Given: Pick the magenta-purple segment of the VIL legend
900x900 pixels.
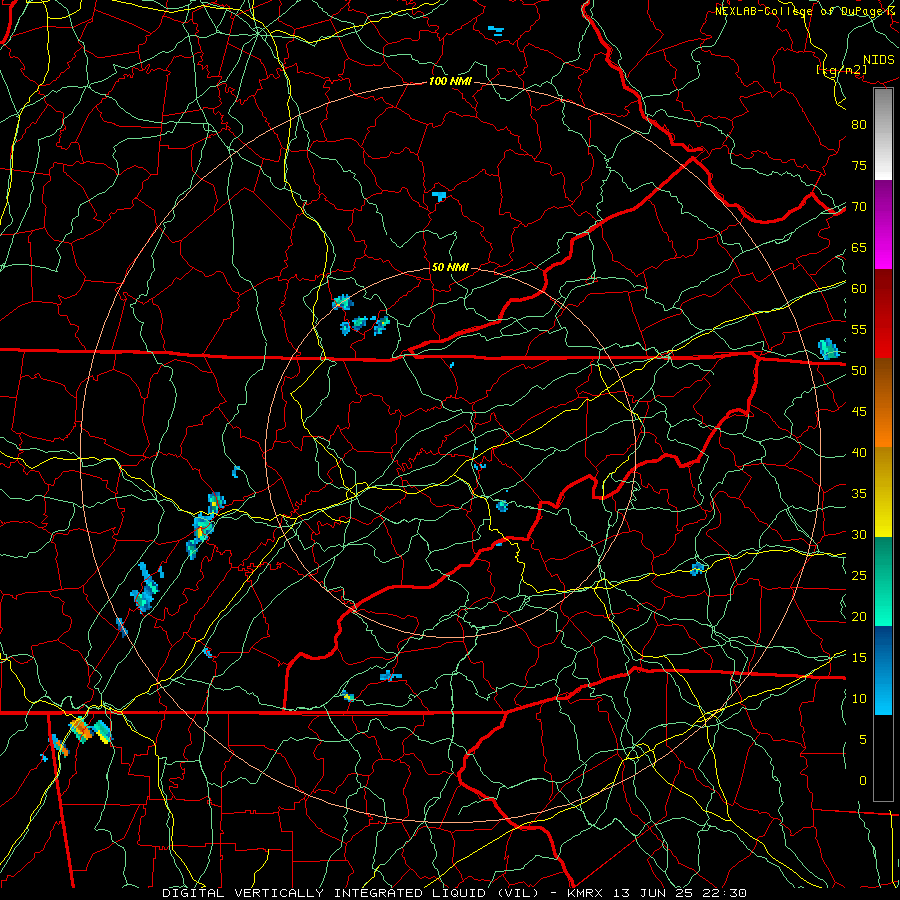Looking at the screenshot, I should click(883, 225).
